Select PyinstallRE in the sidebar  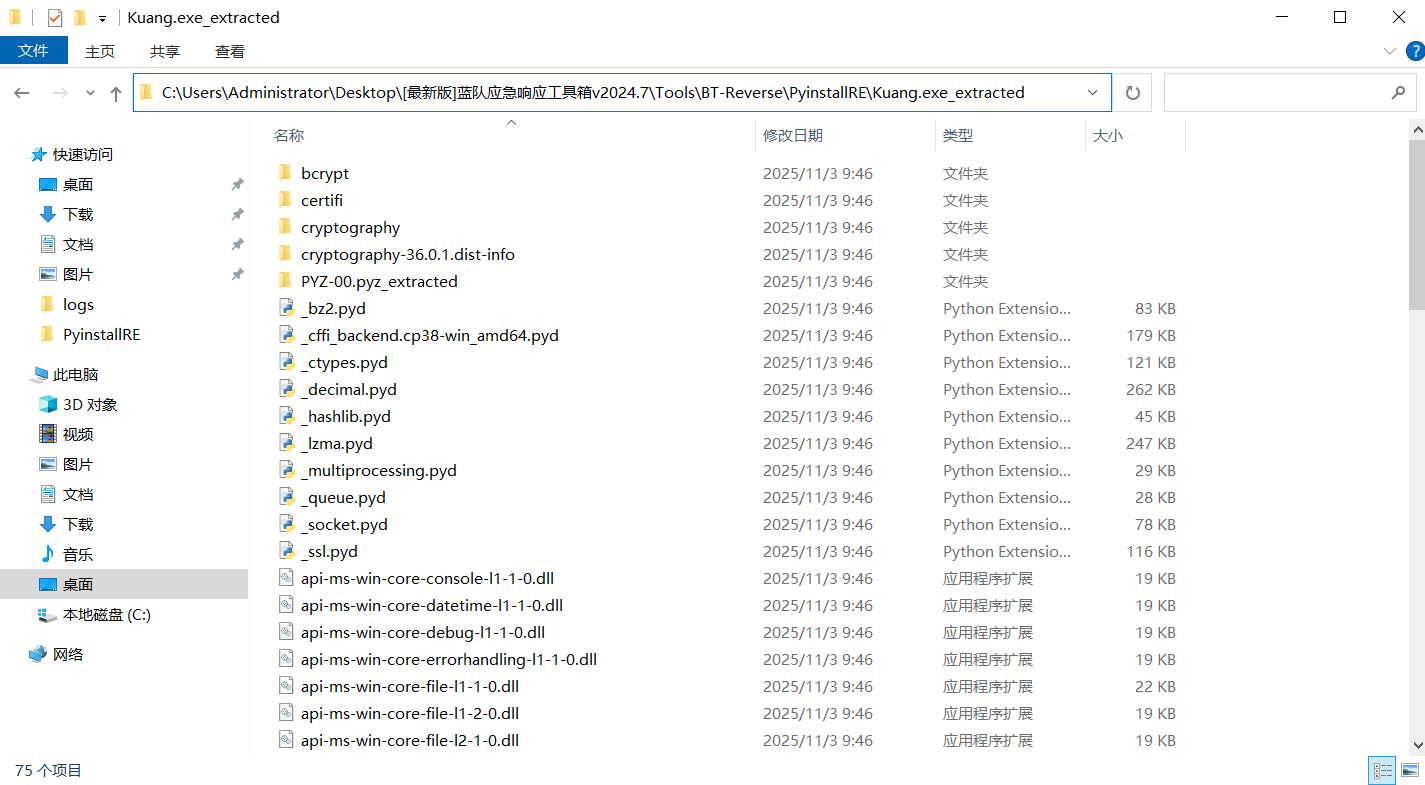pos(101,334)
